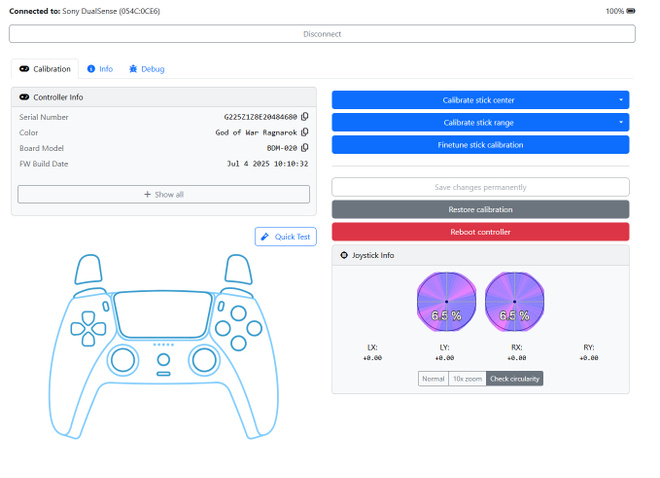Click the PS button on controller diagram

tap(163, 359)
